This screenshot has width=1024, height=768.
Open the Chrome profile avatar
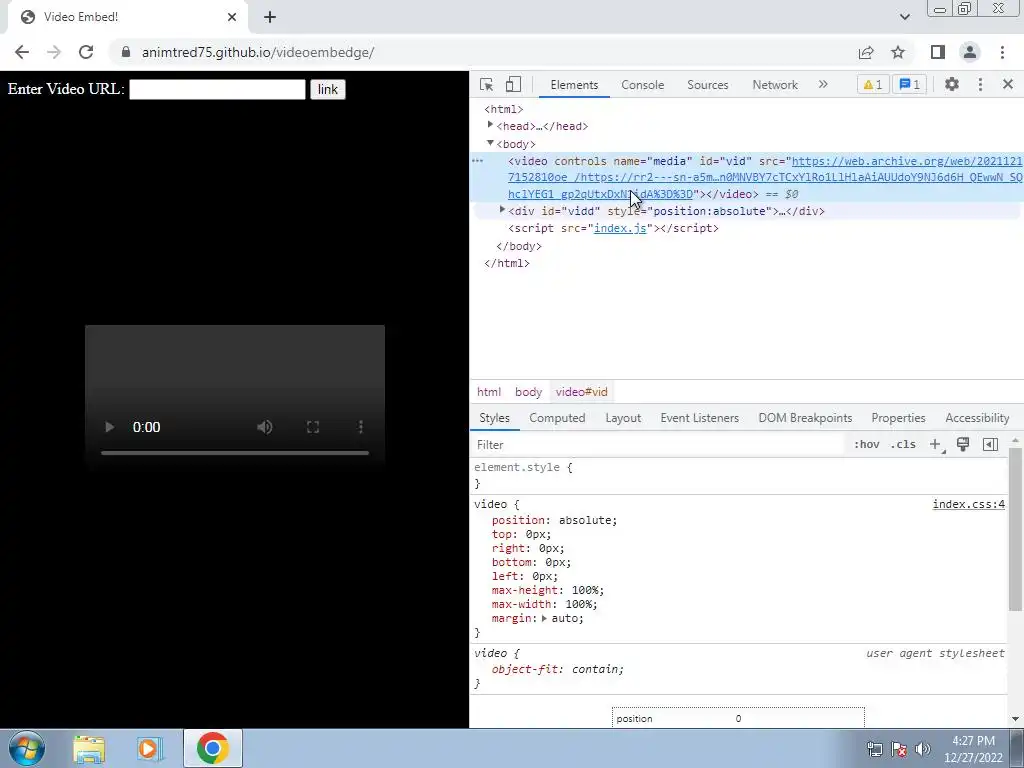pos(970,52)
